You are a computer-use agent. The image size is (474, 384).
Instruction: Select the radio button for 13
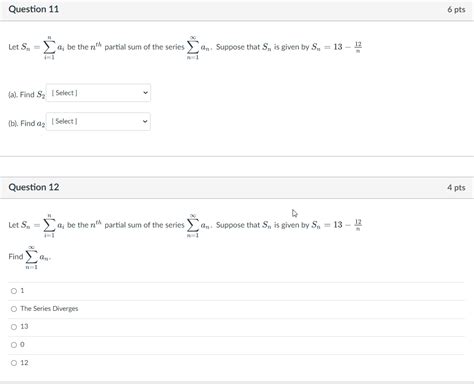[14, 327]
